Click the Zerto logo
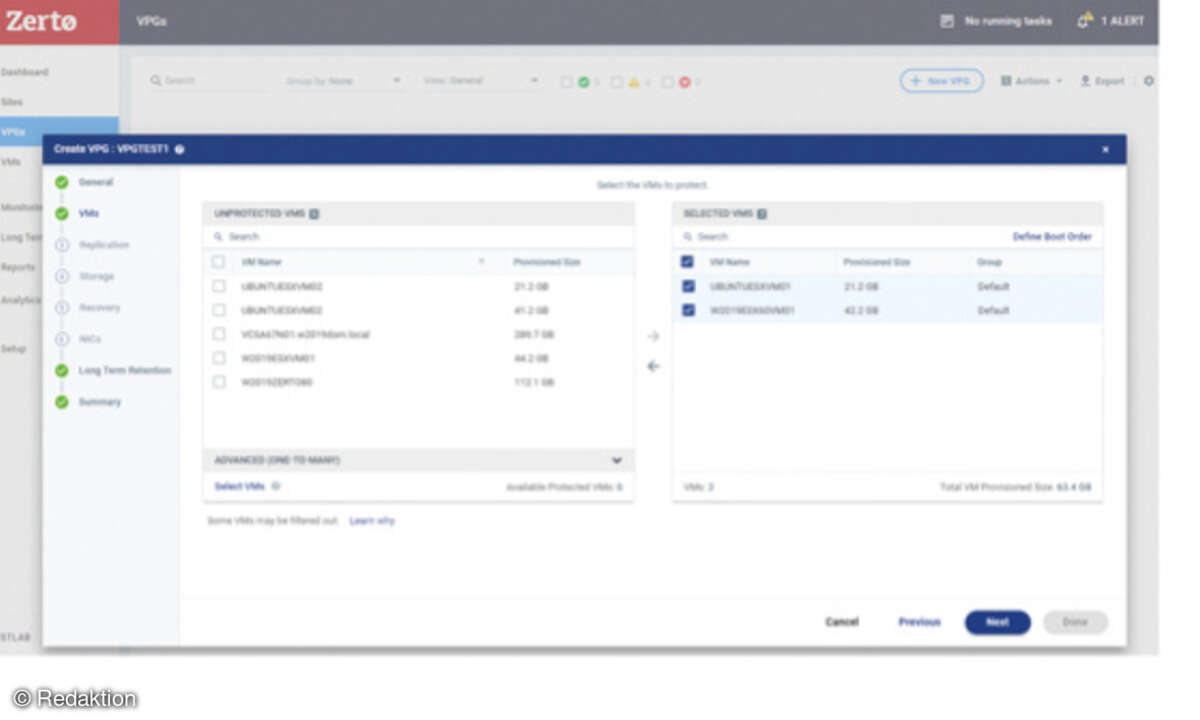 tap(41, 20)
